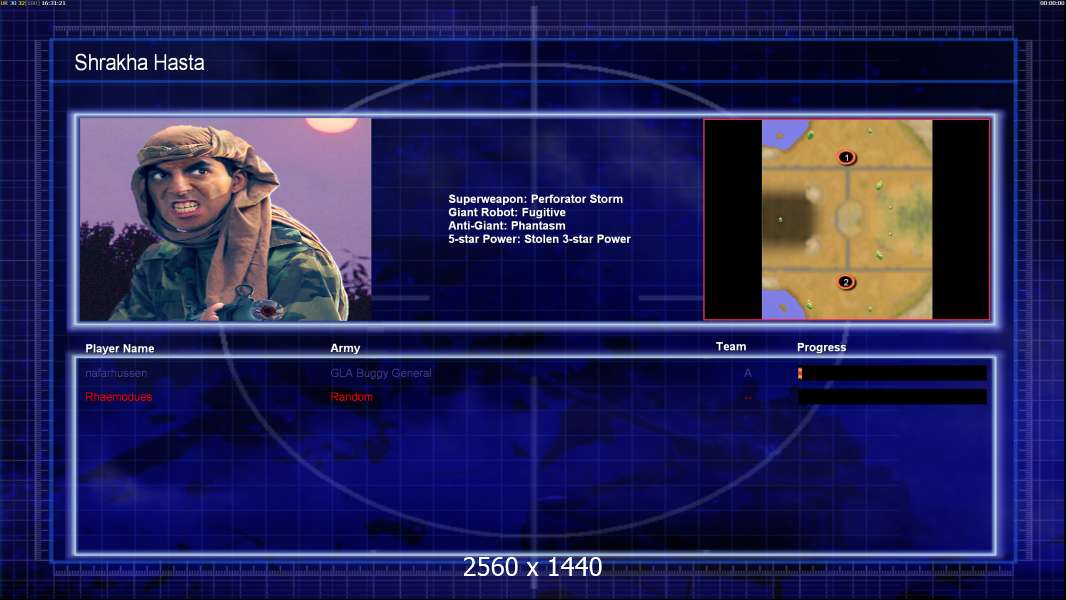The width and height of the screenshot is (1066, 600).
Task: Click the Team column header
Action: click(731, 347)
